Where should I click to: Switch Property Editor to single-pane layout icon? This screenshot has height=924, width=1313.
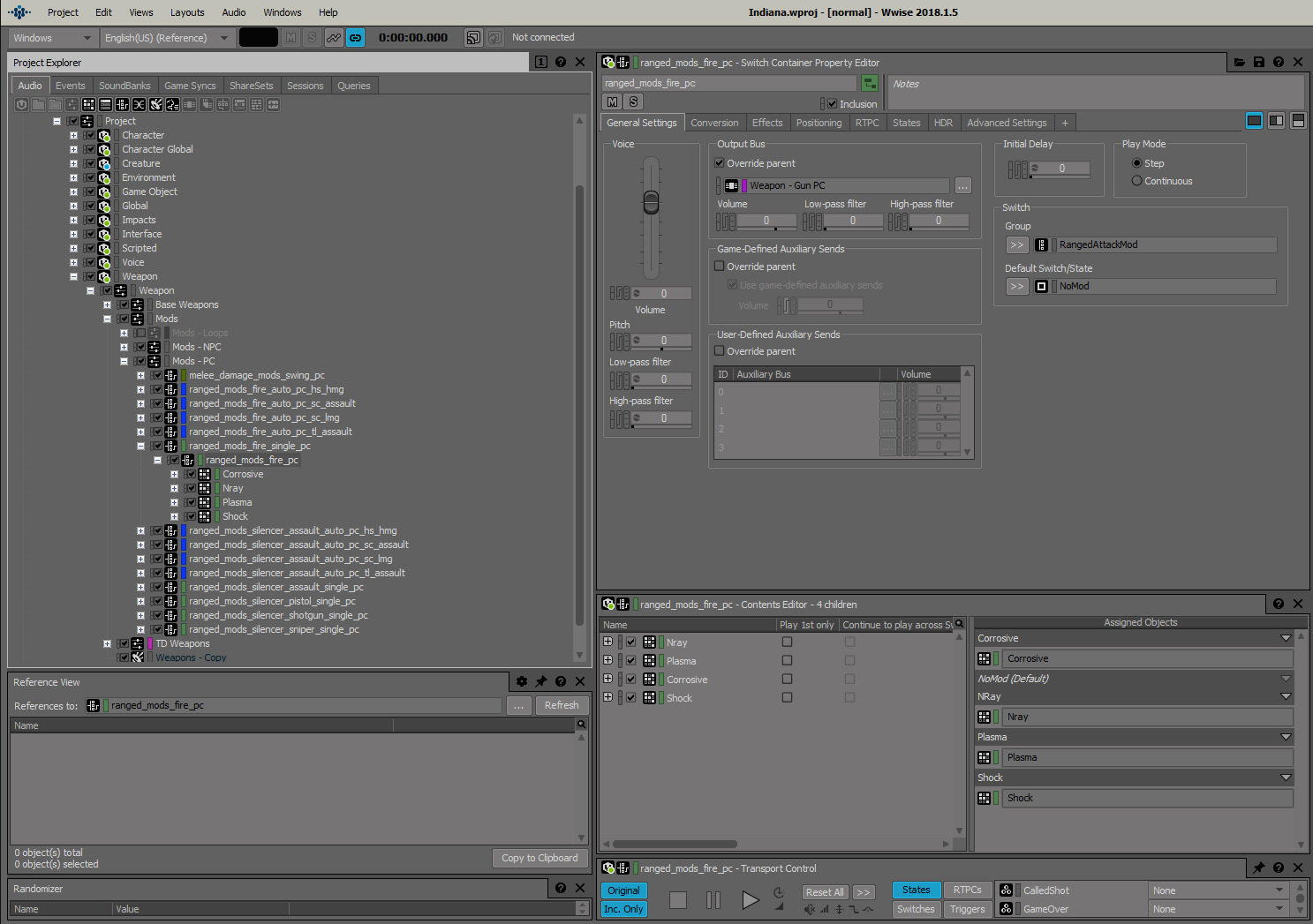coord(1254,121)
